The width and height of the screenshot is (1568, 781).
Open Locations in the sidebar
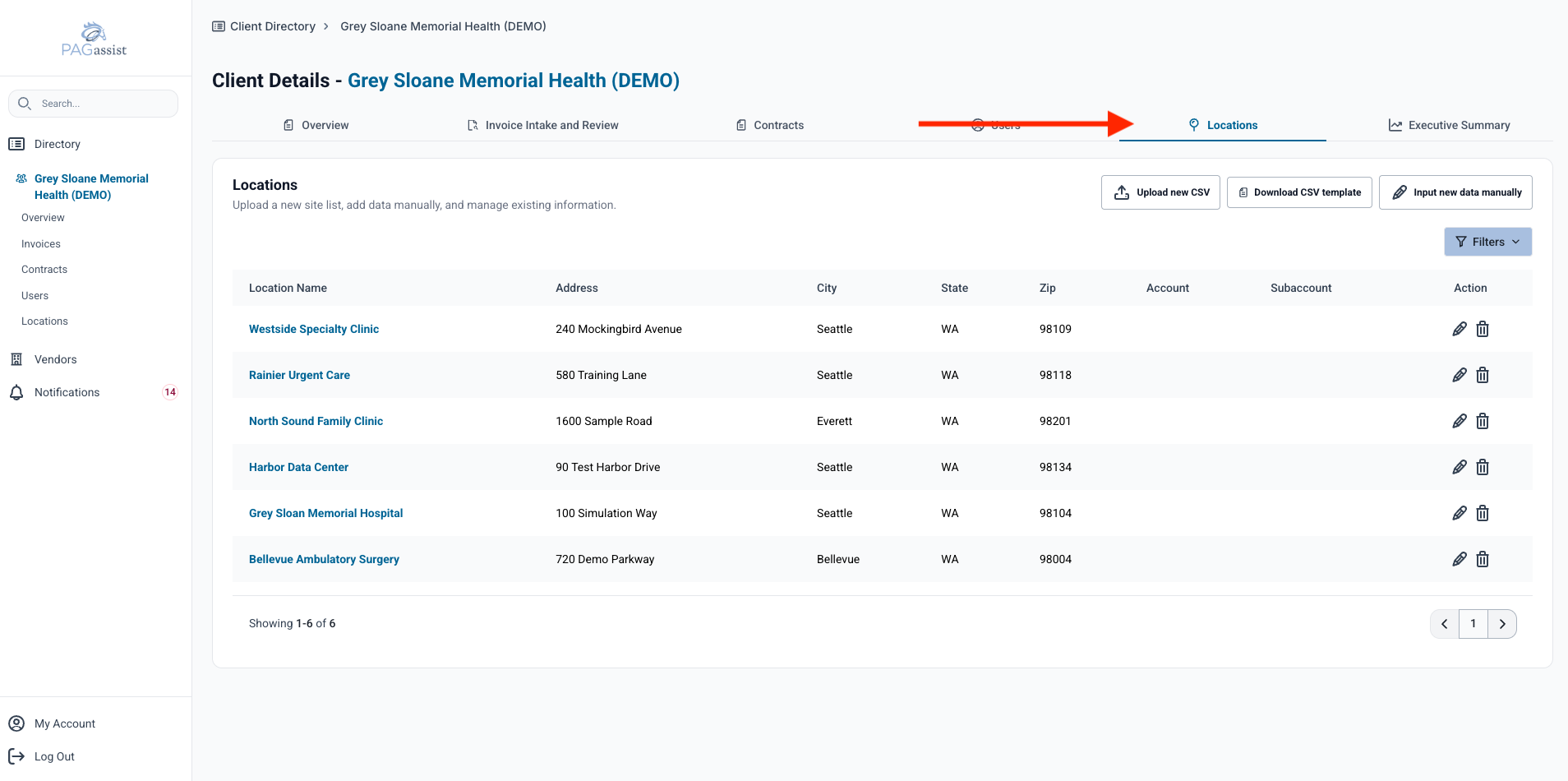[x=44, y=321]
